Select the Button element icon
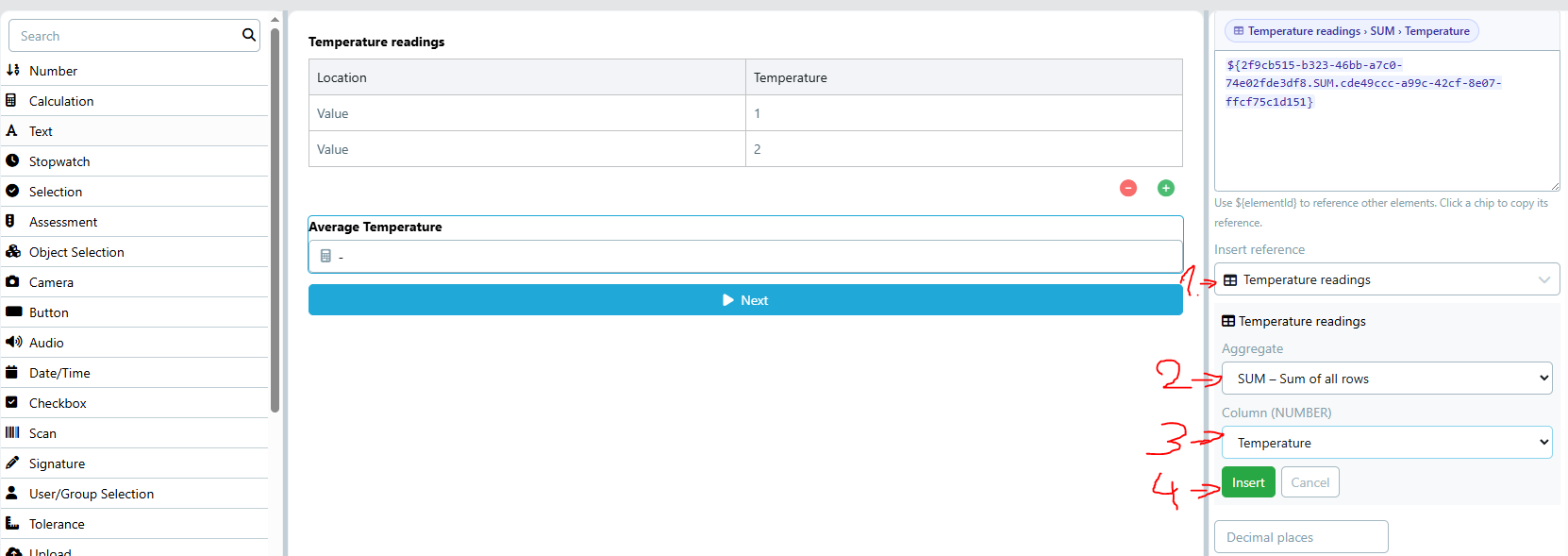The width and height of the screenshot is (1568, 556). (13, 312)
